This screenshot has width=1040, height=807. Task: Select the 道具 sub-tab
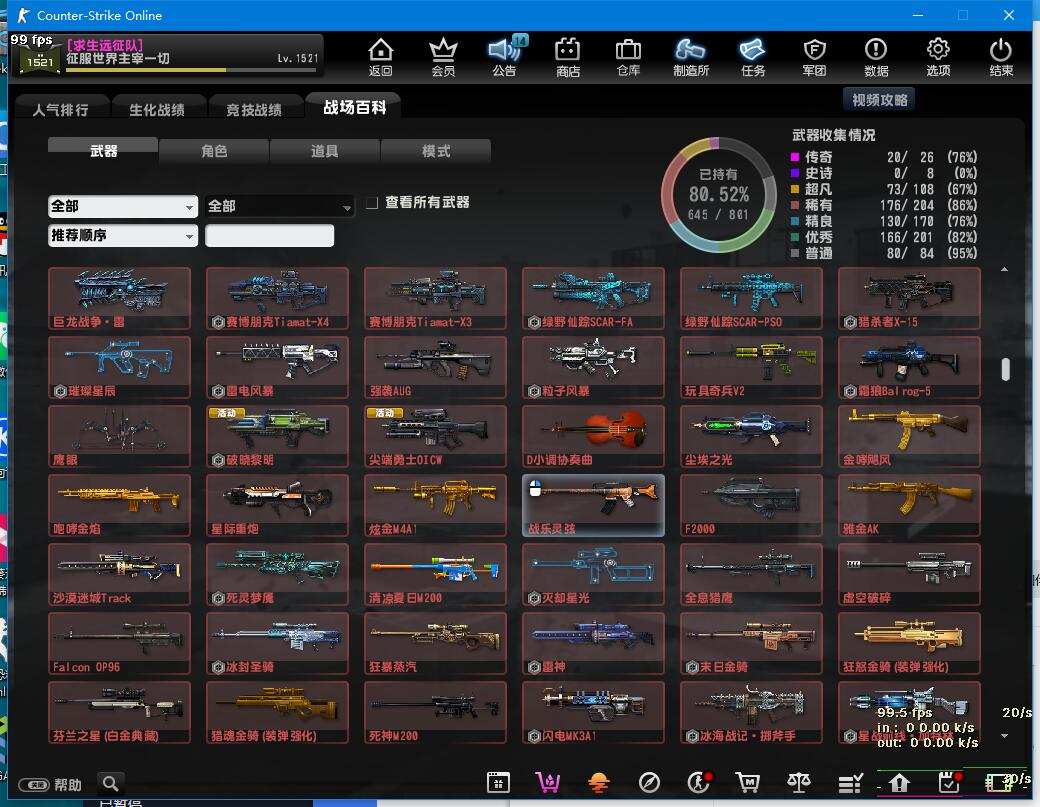324,151
